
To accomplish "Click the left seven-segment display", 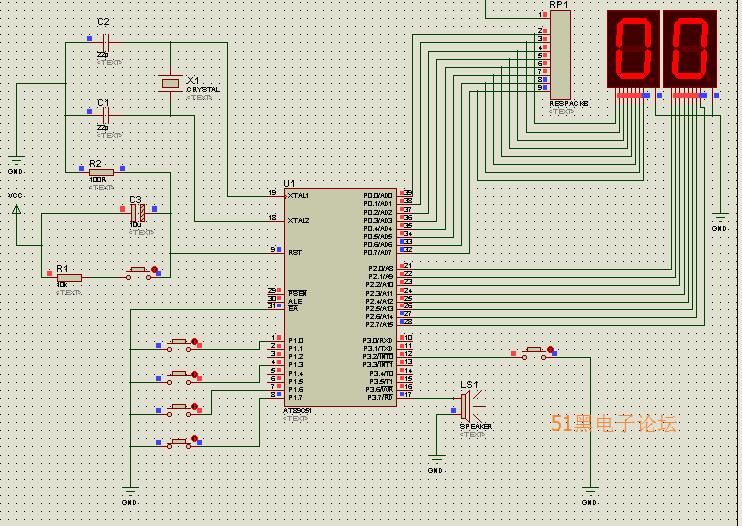I will (633, 49).
